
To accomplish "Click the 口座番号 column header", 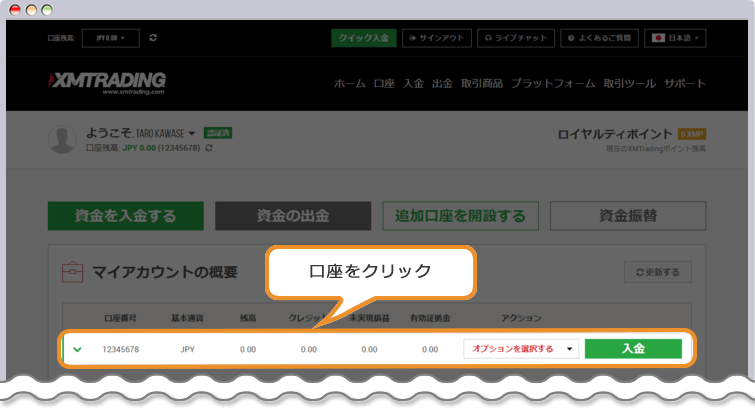I will point(120,318).
